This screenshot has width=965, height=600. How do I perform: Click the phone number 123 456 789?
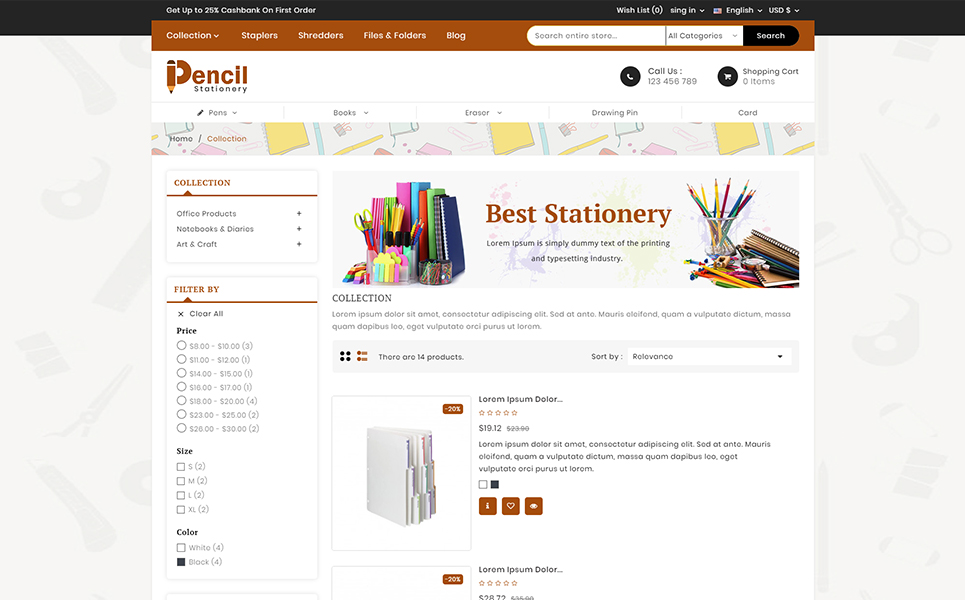pyautogui.click(x=672, y=81)
